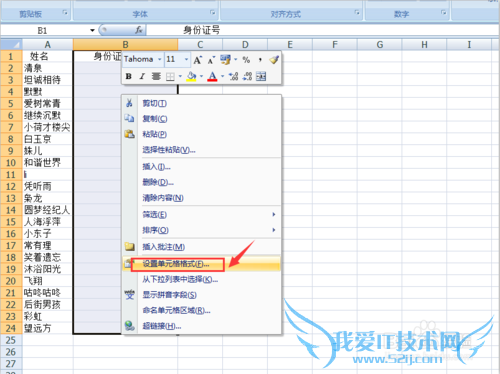Click the hyperlink globe icon
Image resolution: width=500 pixels, height=374 pixels.
(129, 326)
